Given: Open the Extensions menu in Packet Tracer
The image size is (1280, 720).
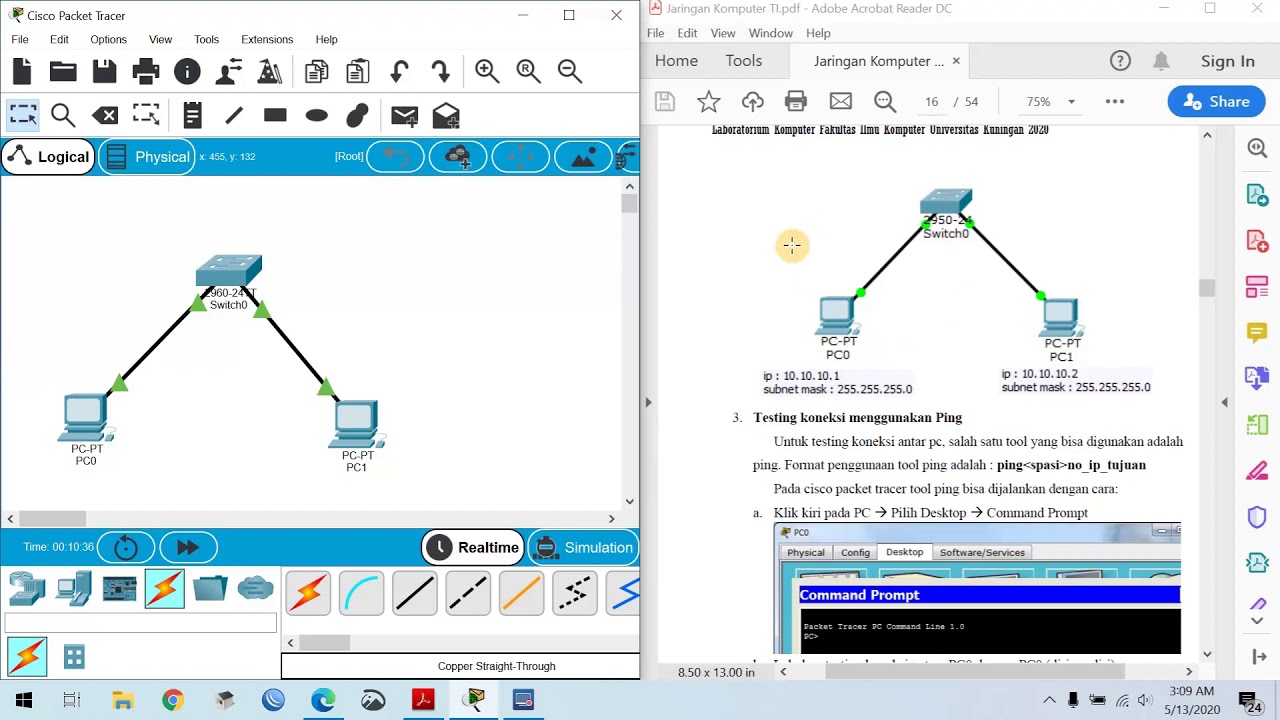Looking at the screenshot, I should [x=267, y=39].
